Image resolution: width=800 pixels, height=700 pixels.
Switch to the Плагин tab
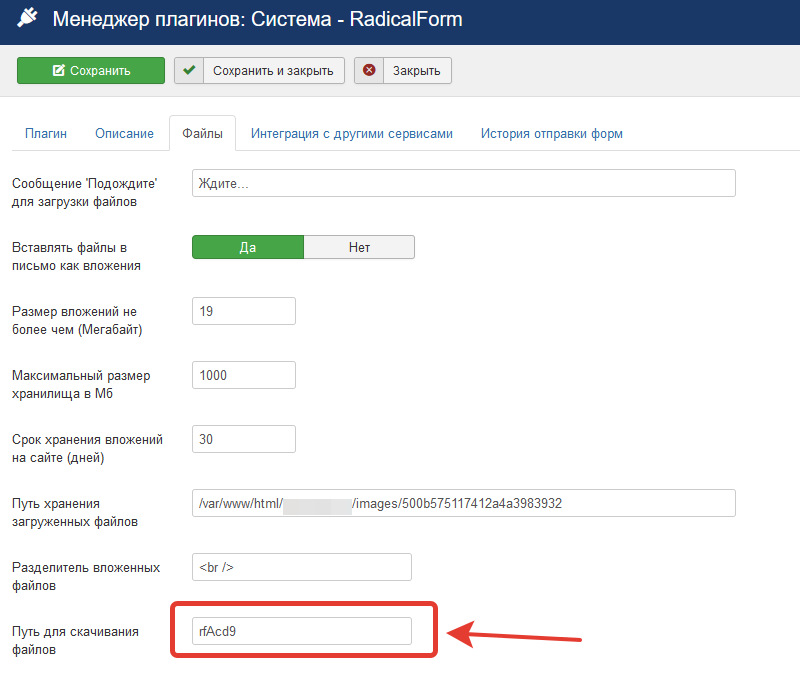pyautogui.click(x=46, y=134)
